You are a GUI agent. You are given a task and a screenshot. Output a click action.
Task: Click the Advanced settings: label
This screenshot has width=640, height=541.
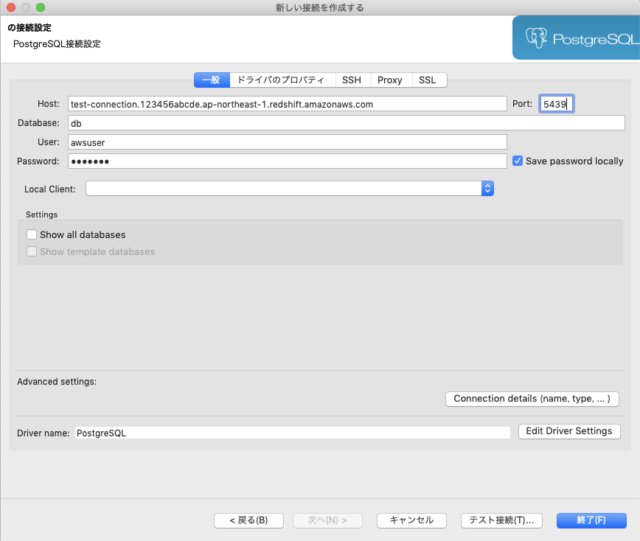click(x=57, y=382)
